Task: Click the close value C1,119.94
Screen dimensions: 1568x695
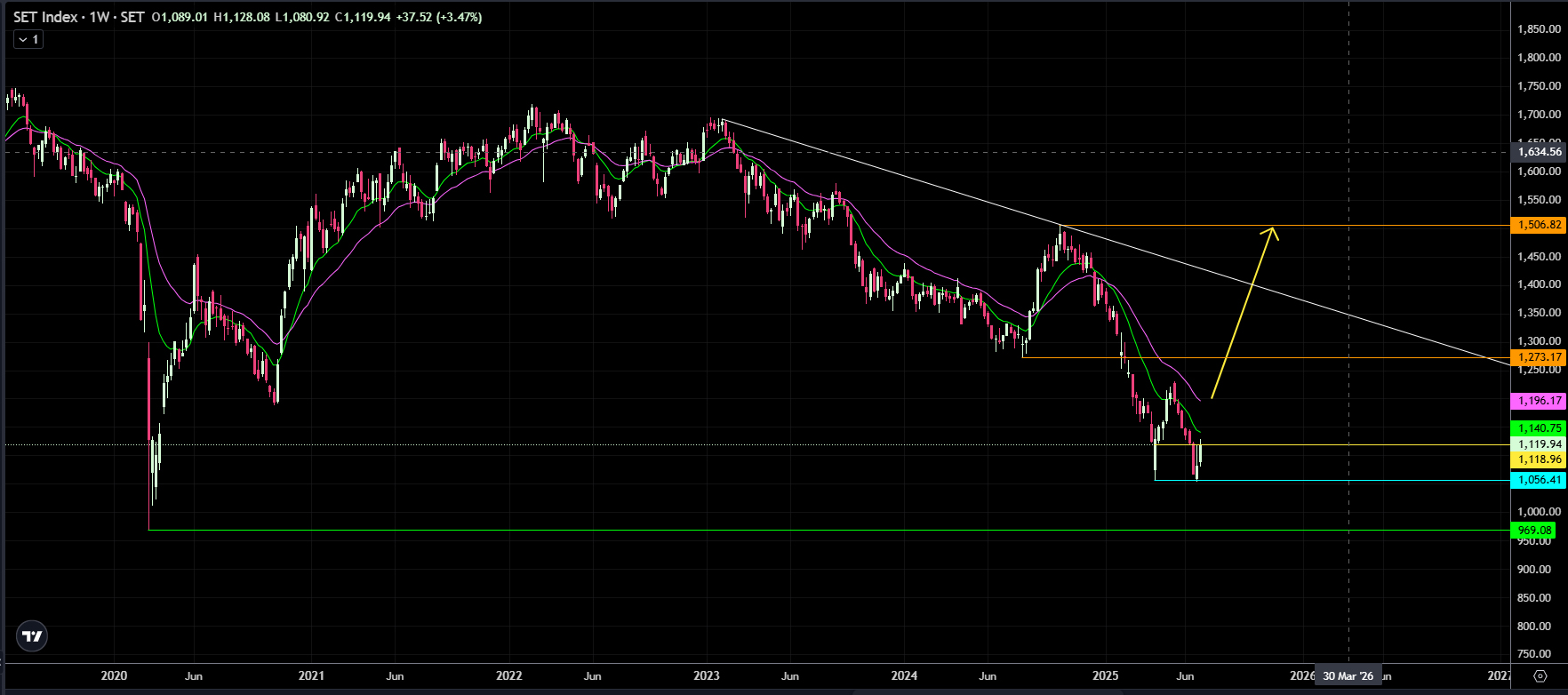Action: (x=363, y=17)
